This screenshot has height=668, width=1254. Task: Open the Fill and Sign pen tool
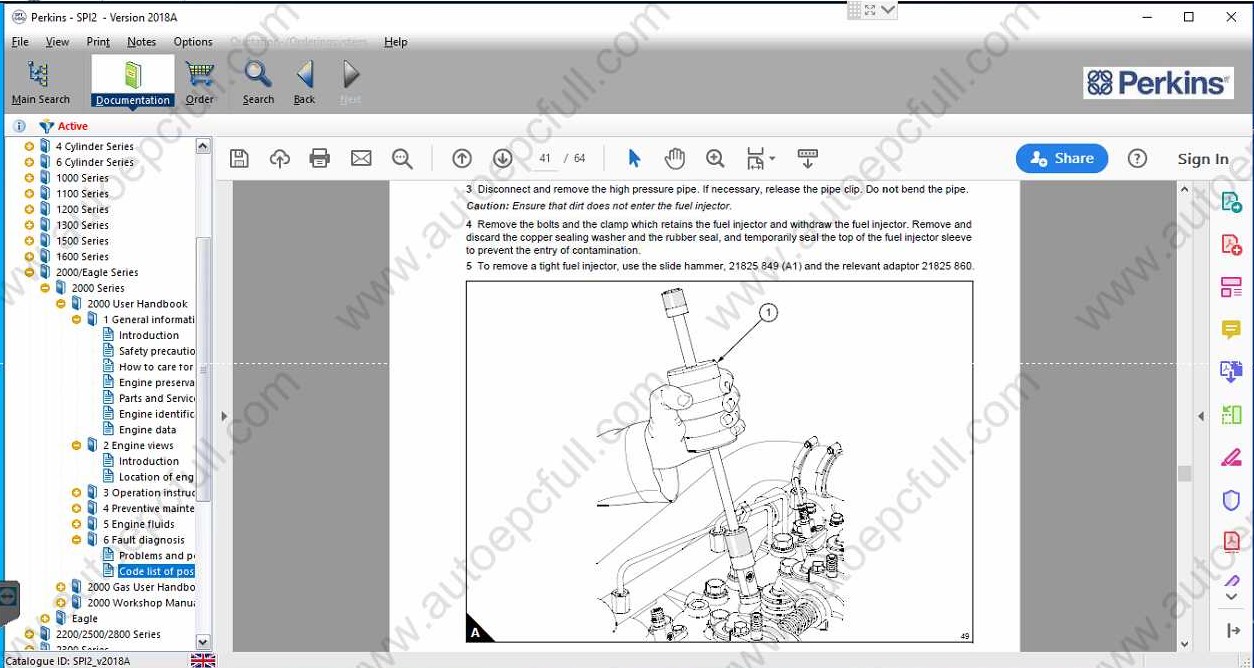pos(1231,458)
